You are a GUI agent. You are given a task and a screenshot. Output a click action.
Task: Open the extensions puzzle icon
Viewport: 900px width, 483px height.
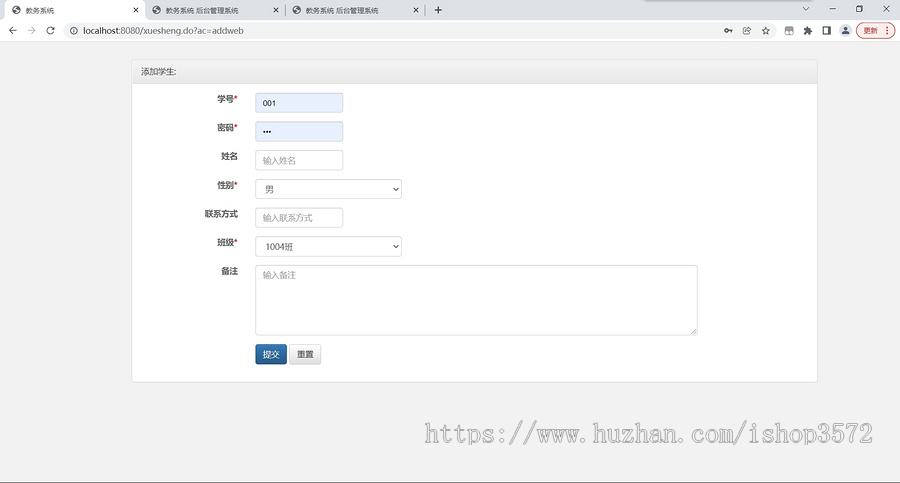(808, 30)
